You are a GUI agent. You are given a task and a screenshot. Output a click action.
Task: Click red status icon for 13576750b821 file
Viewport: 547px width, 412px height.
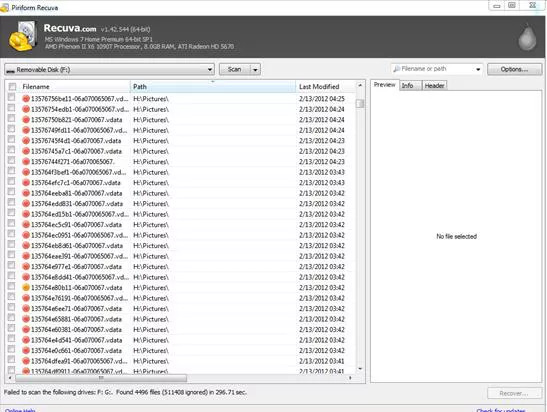click(x=26, y=120)
